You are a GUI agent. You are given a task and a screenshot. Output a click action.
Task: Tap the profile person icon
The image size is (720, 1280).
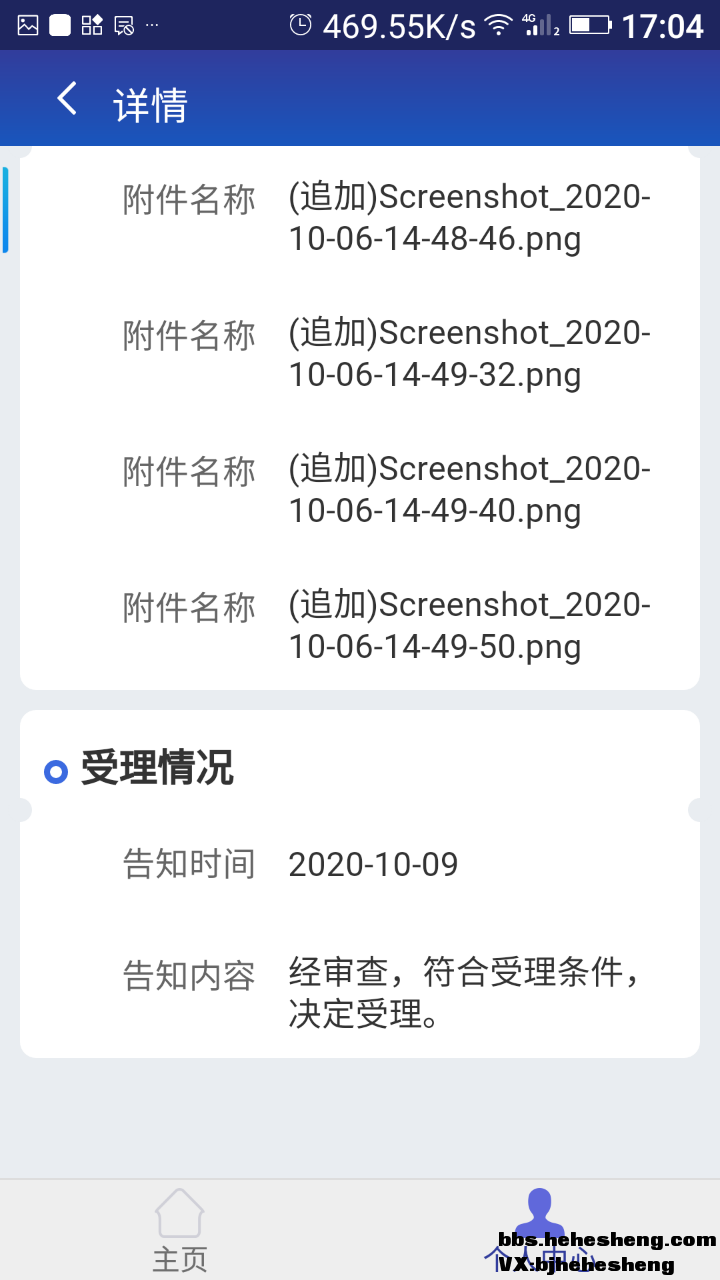(540, 1212)
